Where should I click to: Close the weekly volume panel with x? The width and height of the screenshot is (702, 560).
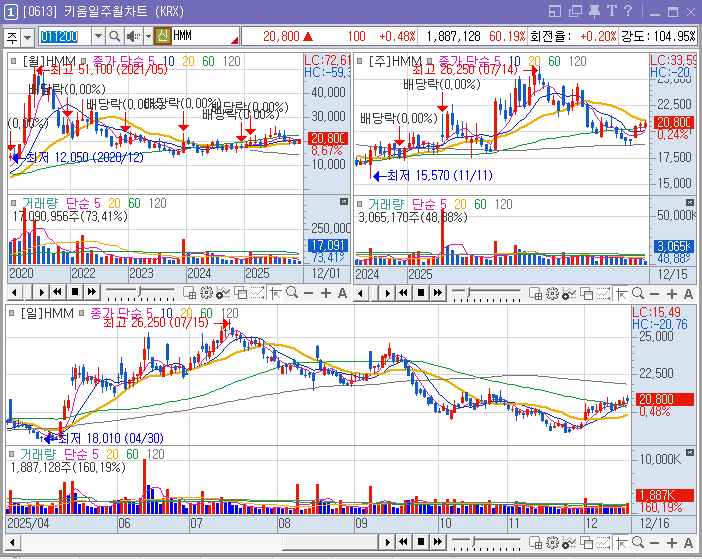click(x=690, y=203)
